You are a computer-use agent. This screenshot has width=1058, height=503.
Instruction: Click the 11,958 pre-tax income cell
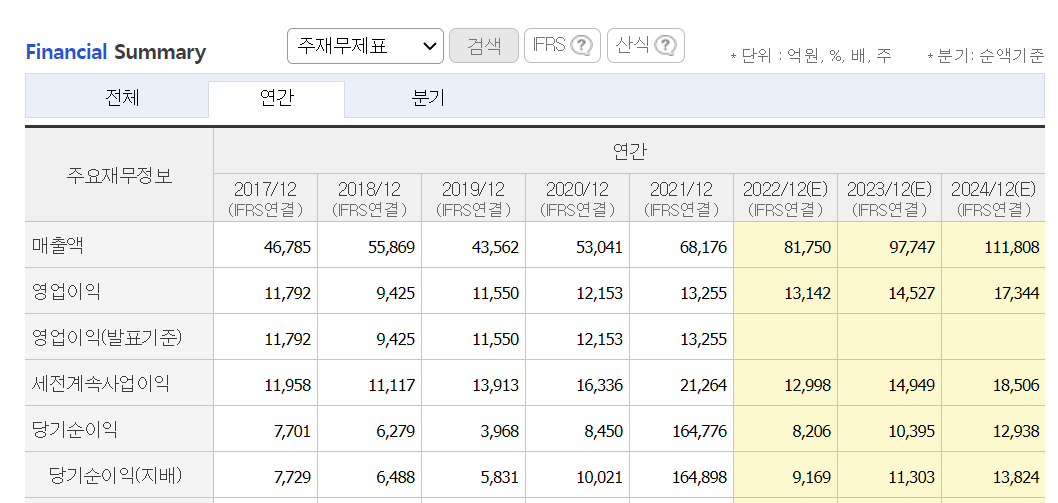click(x=265, y=383)
